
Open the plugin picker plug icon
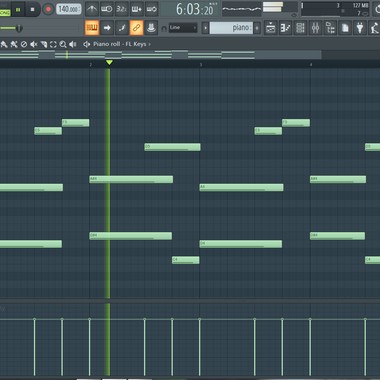[x=360, y=28]
